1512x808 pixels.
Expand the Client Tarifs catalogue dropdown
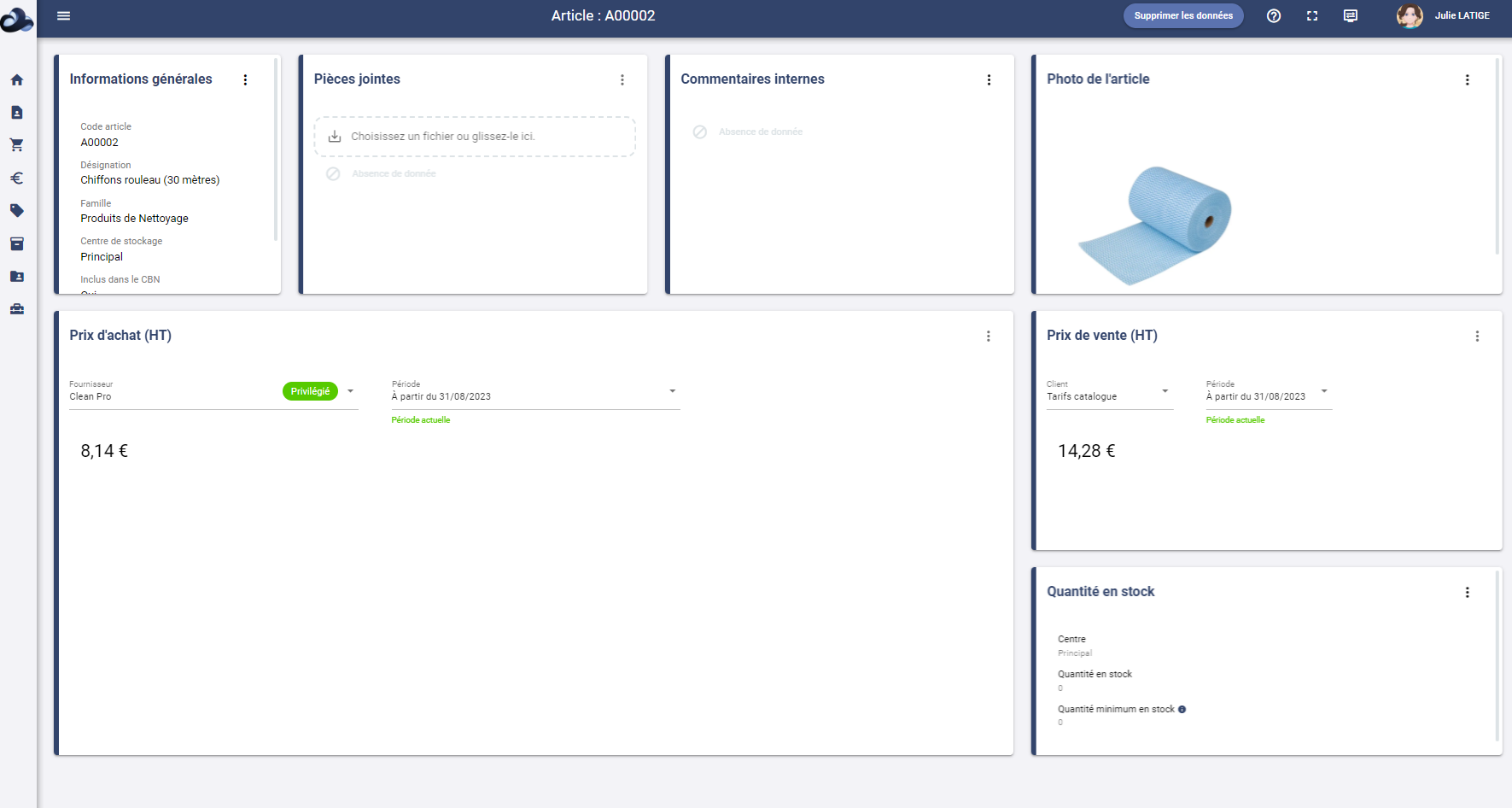[x=1165, y=391]
